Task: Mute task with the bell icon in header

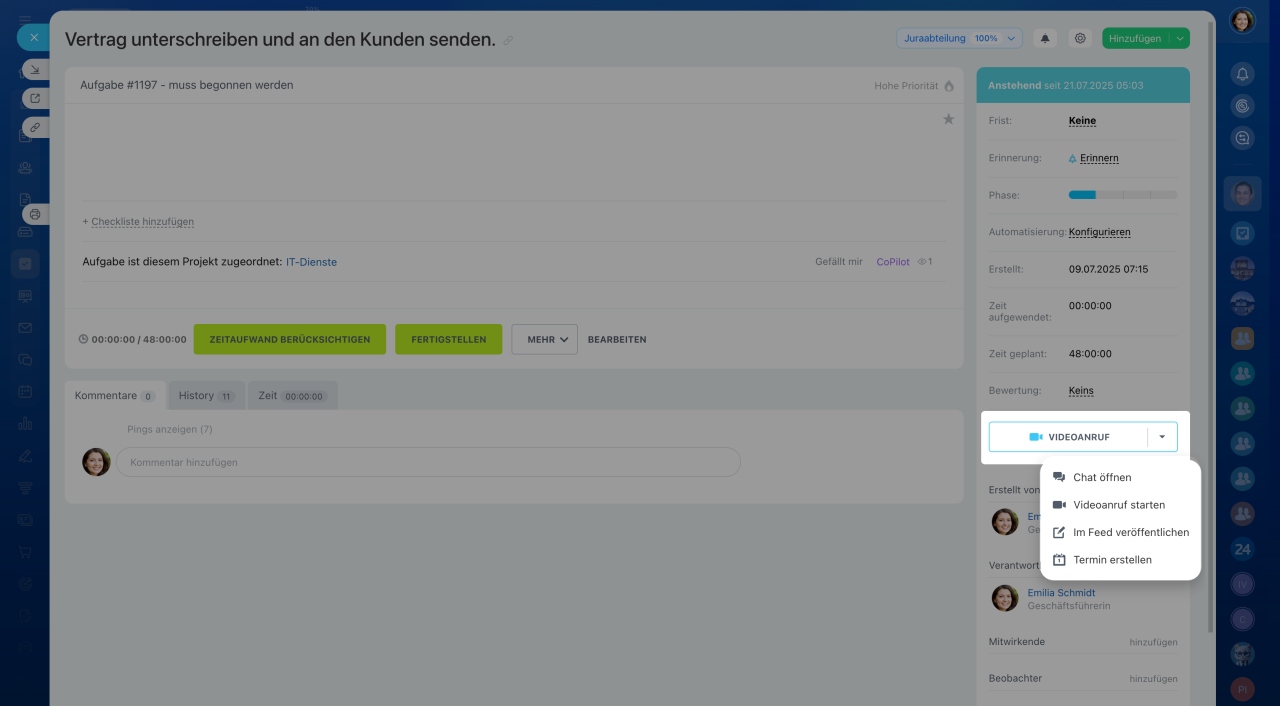Action: [x=1045, y=38]
